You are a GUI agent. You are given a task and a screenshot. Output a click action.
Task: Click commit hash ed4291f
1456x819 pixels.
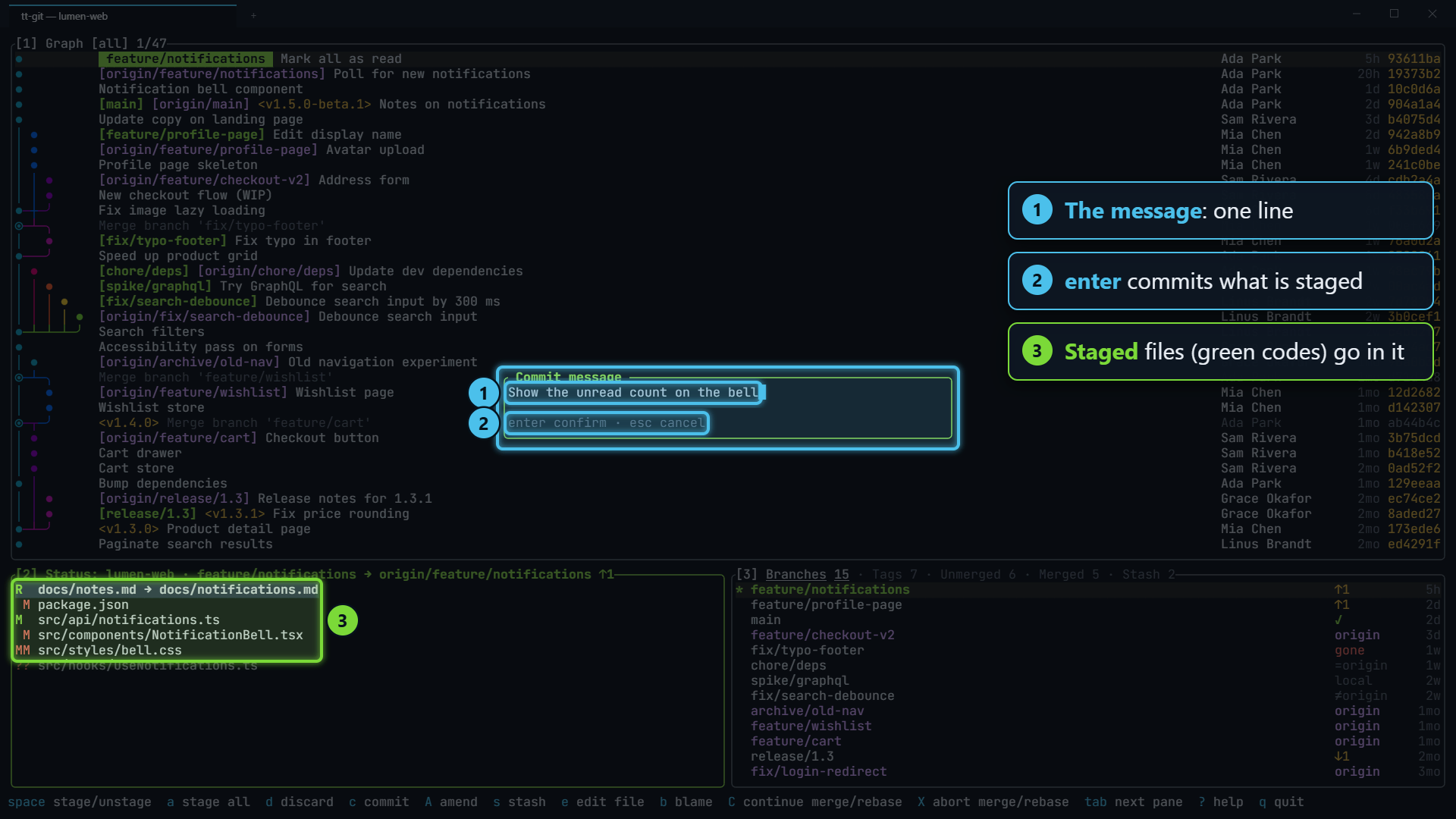[1414, 544]
